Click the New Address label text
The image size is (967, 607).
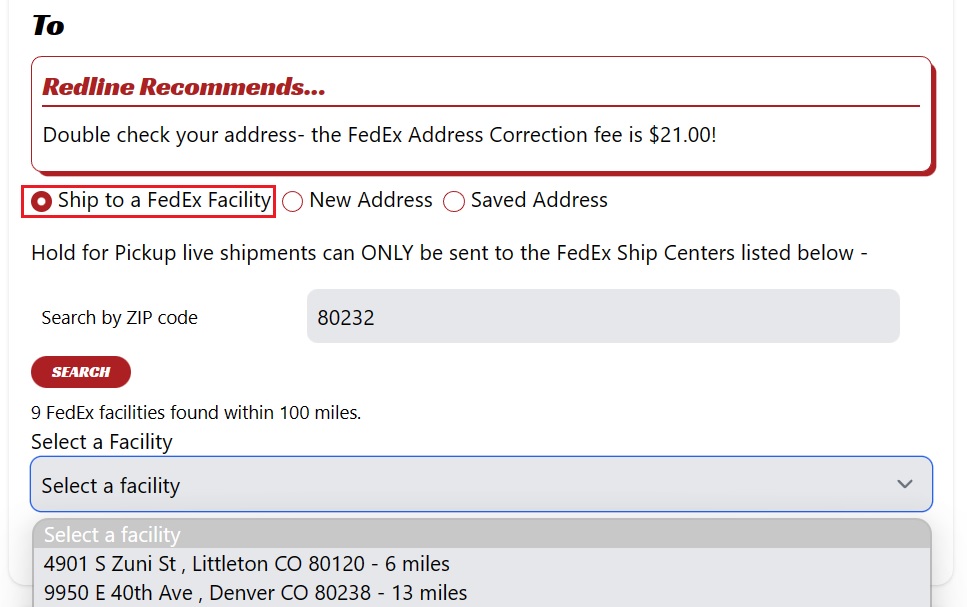(x=371, y=200)
